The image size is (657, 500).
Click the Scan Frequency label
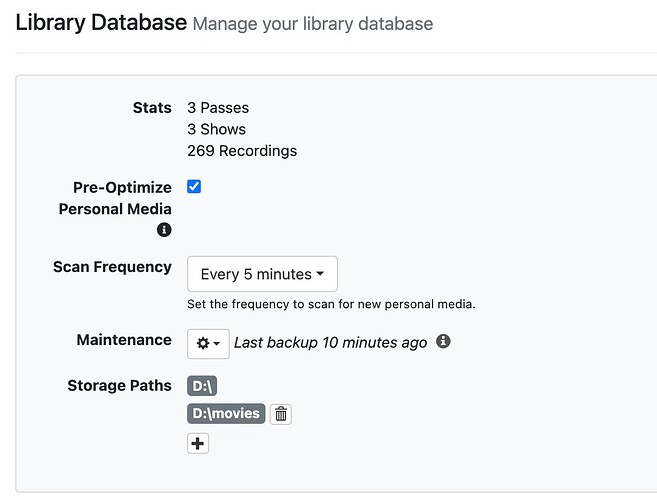112,267
